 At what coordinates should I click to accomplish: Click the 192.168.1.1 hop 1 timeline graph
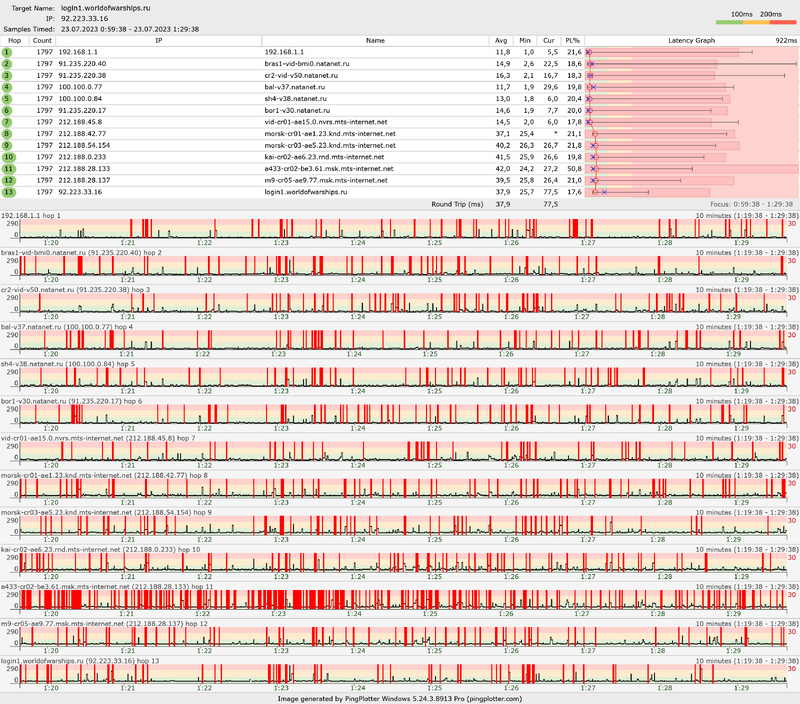point(403,229)
